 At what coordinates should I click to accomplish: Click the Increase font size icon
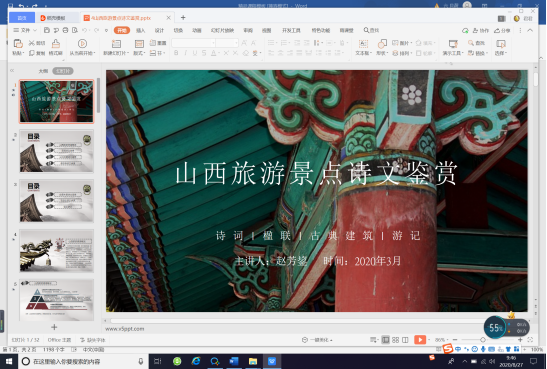coord(244,43)
